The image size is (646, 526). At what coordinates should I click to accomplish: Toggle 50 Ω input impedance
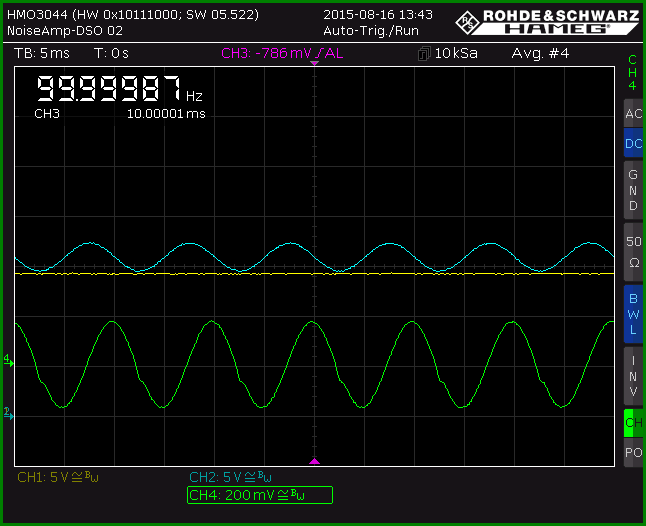pos(634,252)
